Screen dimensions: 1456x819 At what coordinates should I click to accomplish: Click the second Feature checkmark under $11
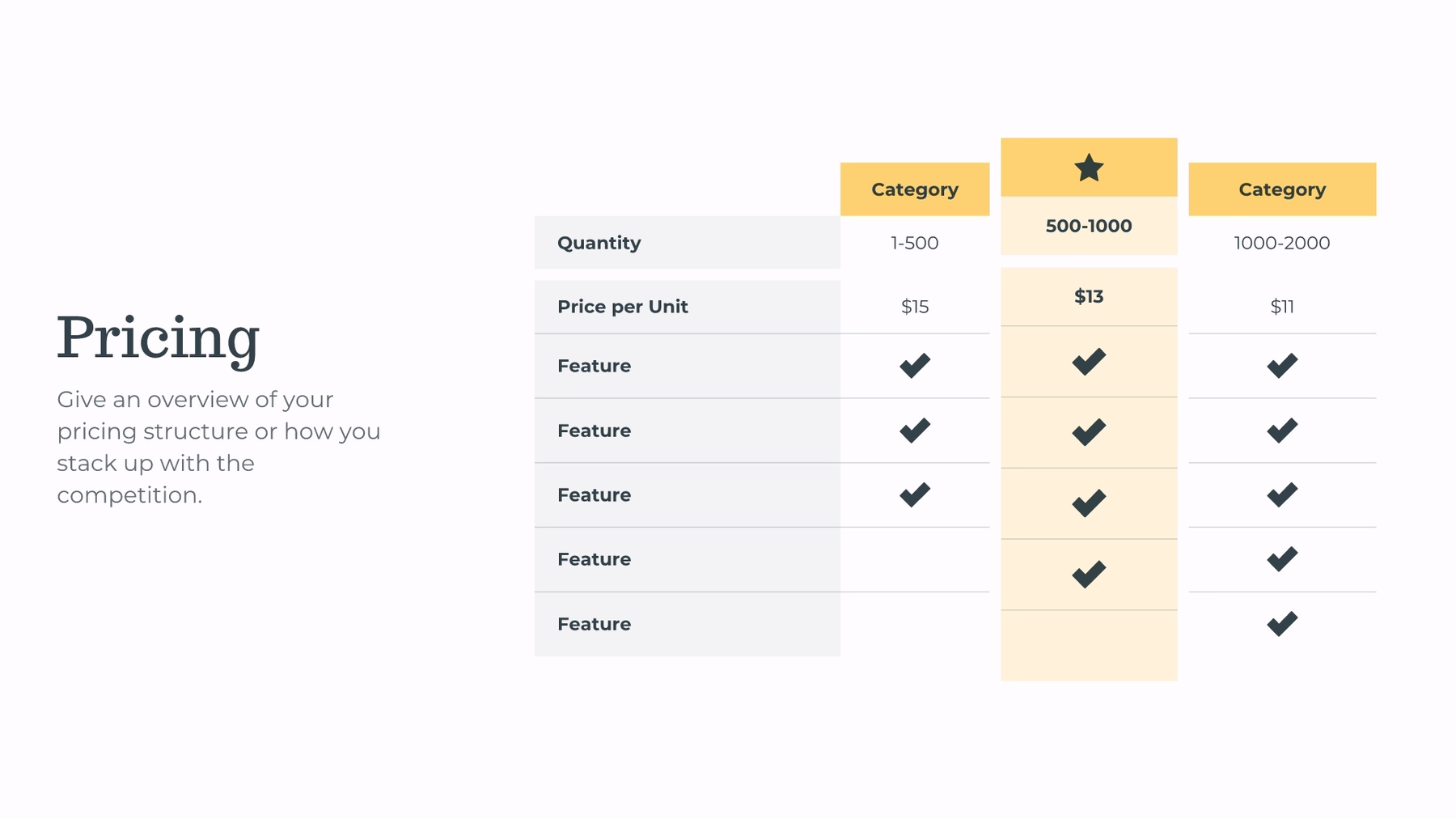1282,430
